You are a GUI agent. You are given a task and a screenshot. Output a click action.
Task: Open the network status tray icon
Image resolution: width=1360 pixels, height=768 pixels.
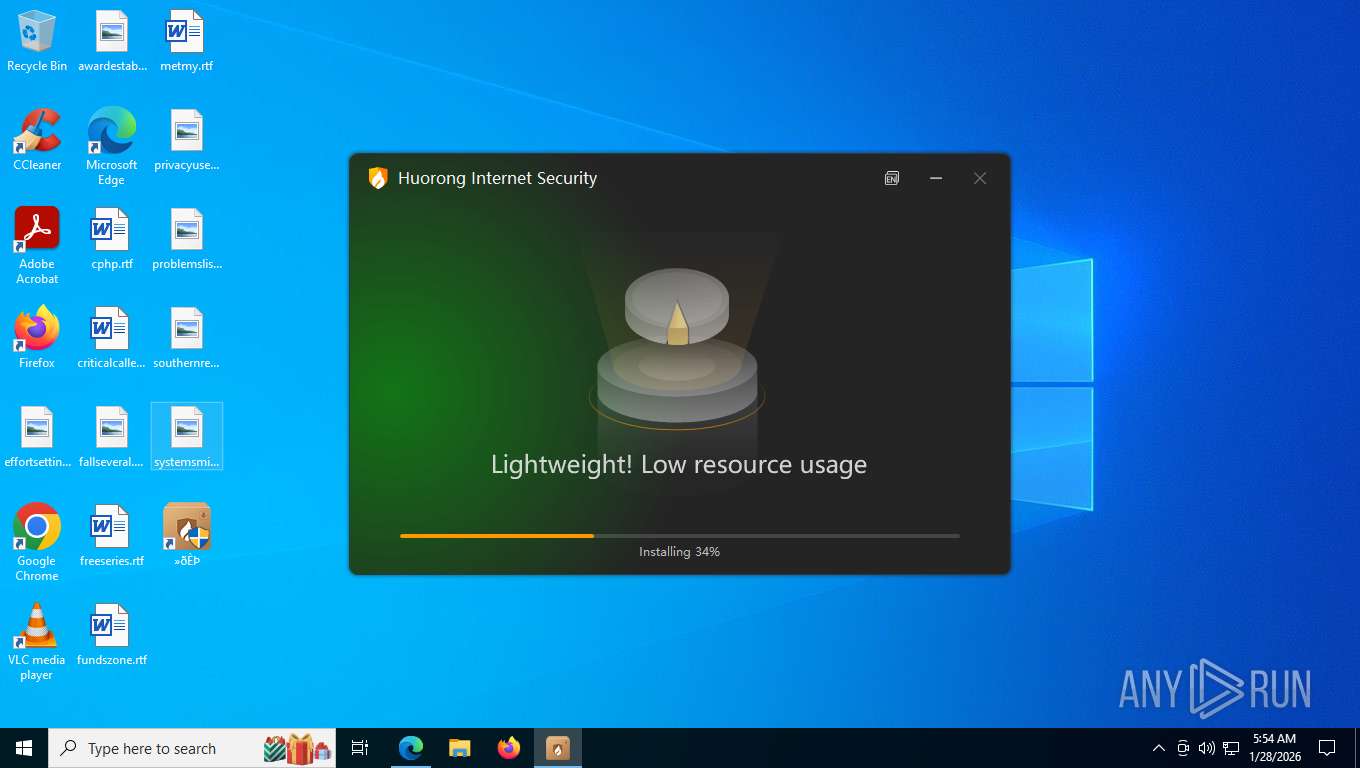coord(1231,748)
